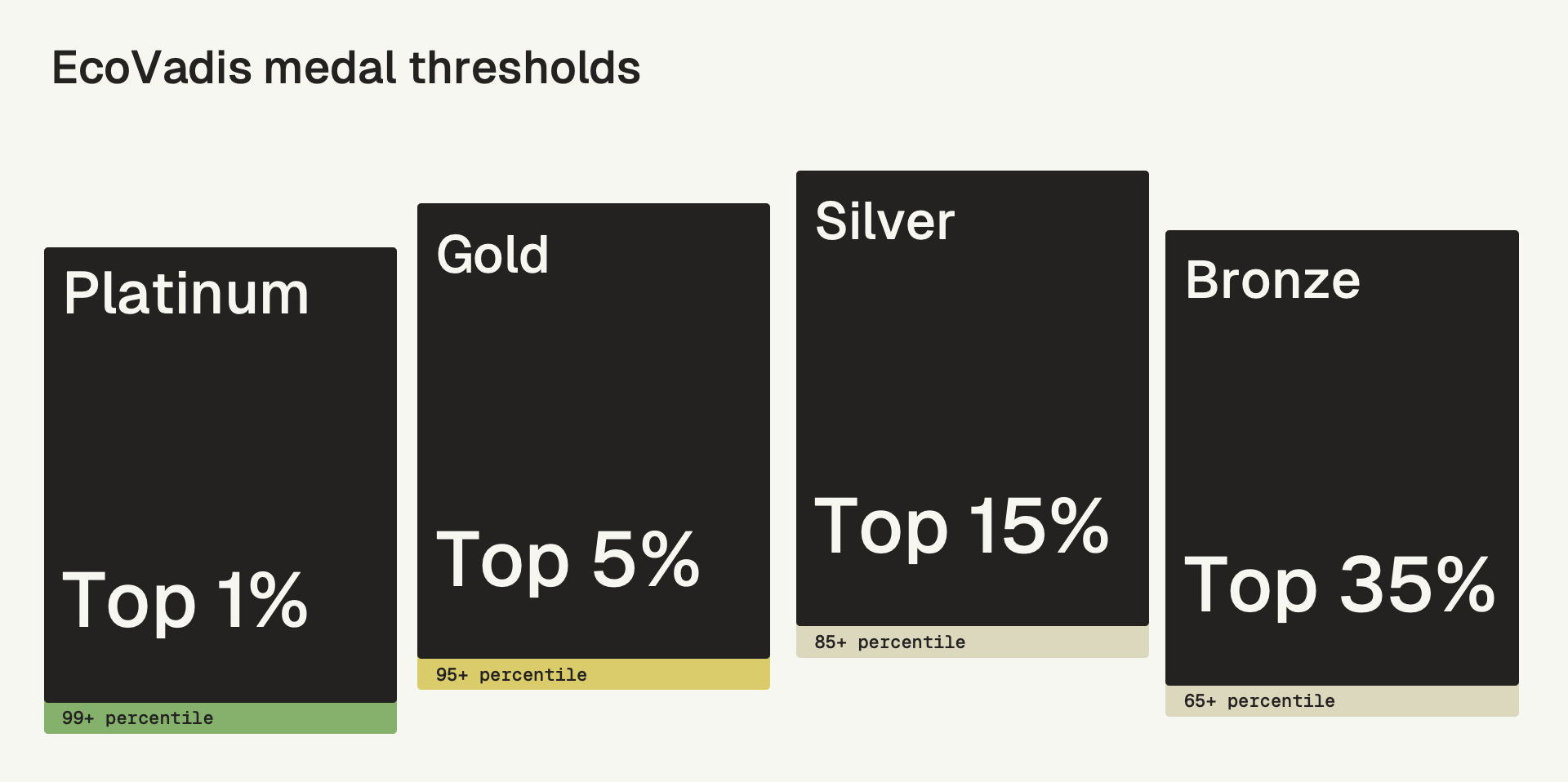Screen dimensions: 1568x782
Task: Select the Platinum card heading
Action: (x=186, y=294)
